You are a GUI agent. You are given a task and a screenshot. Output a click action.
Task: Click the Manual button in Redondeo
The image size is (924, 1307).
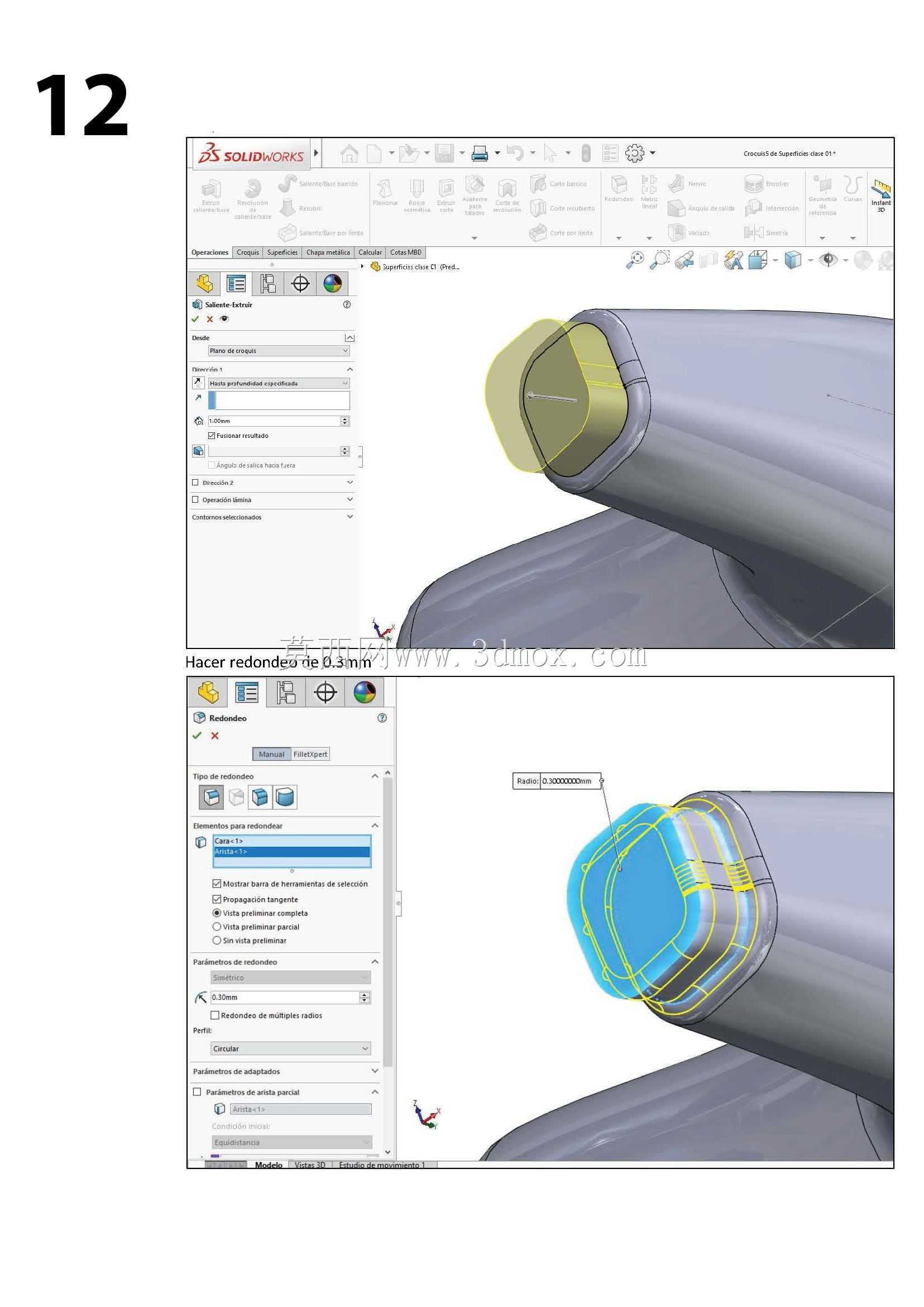[271, 754]
